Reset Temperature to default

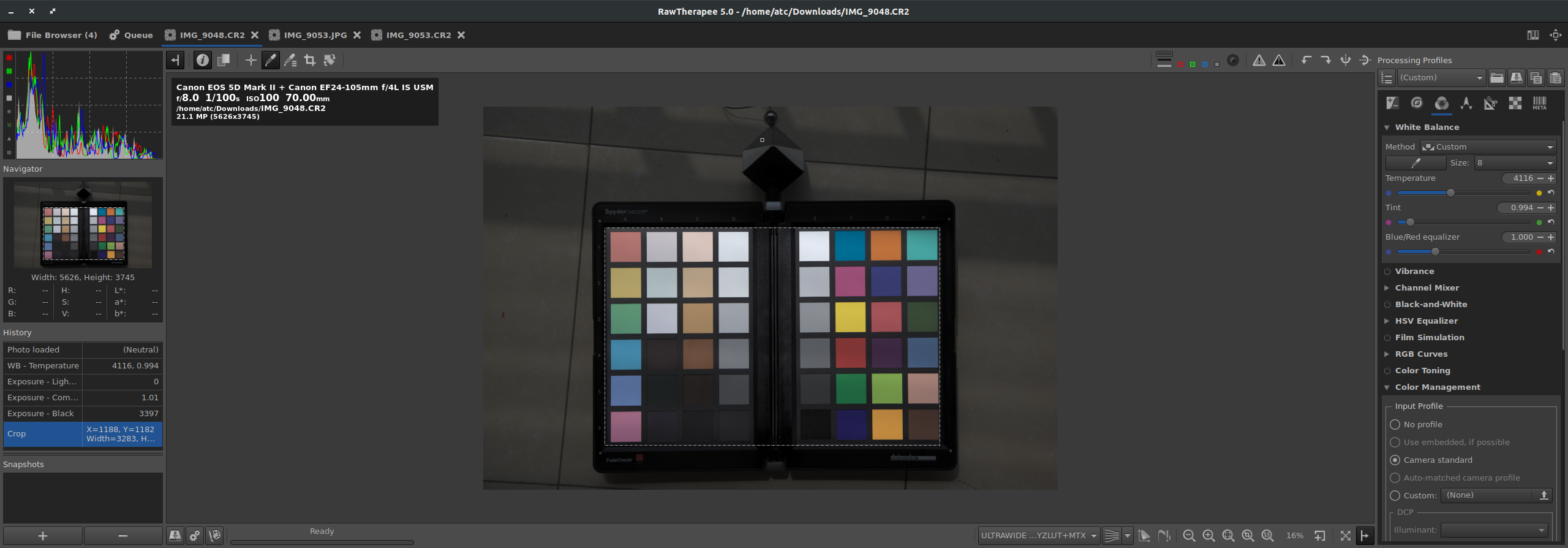click(x=1551, y=192)
